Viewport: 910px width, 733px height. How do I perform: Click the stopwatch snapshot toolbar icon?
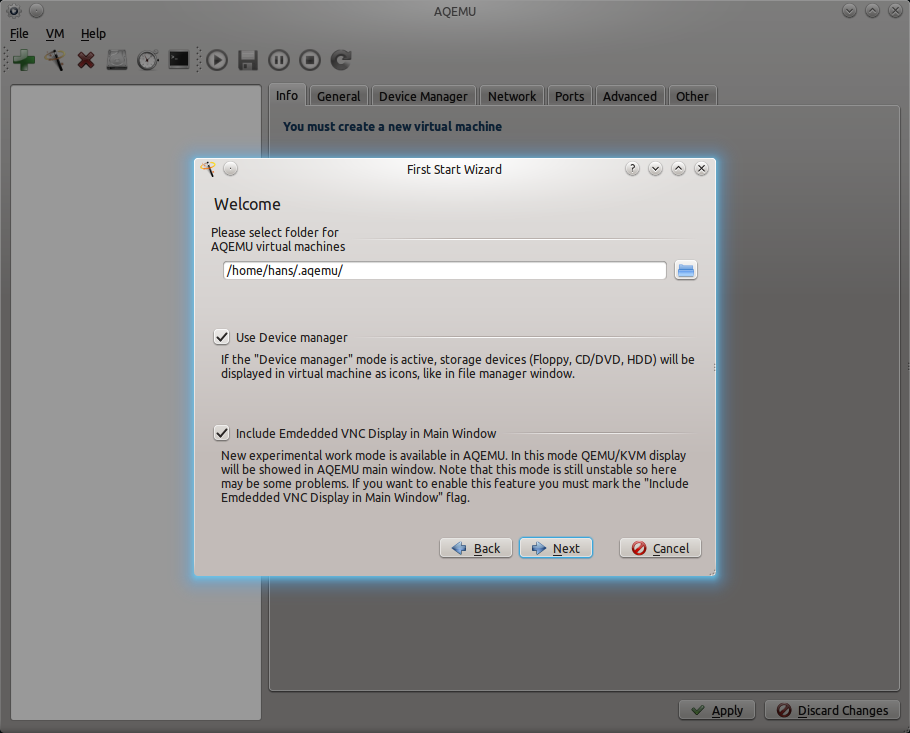point(148,60)
